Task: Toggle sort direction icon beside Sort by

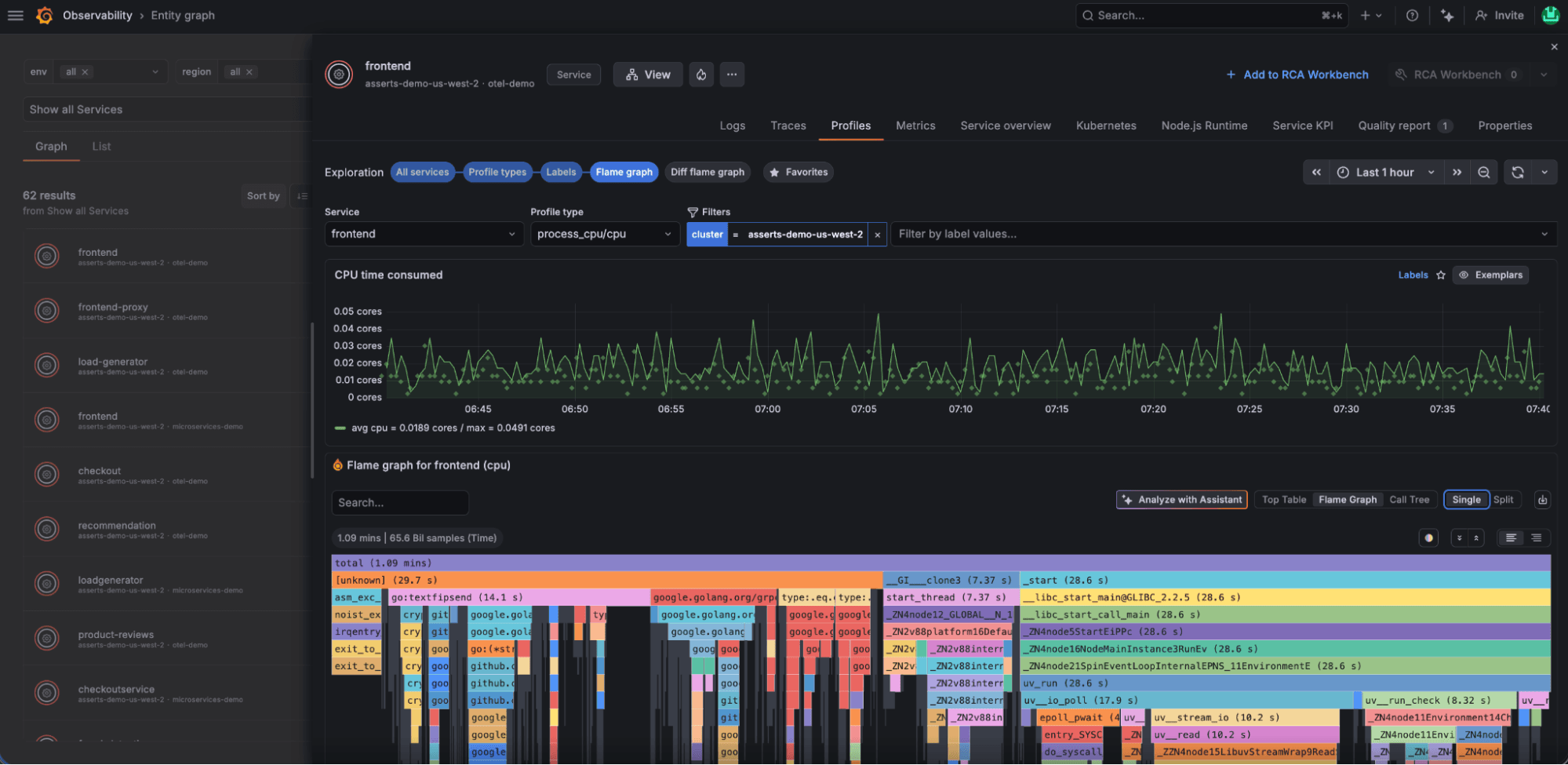Action: point(302,196)
